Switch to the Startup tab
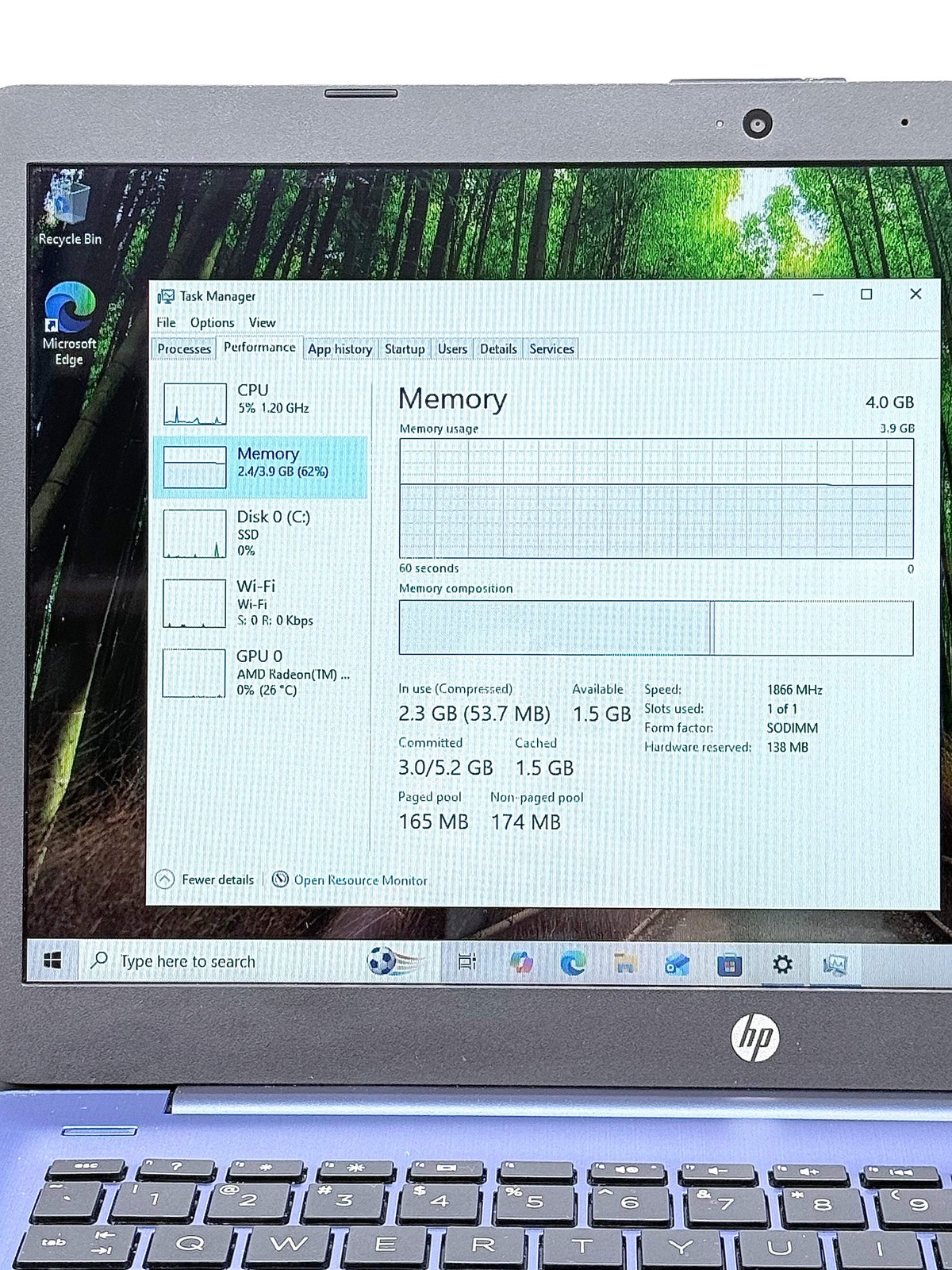This screenshot has height=1270, width=952. pos(405,349)
